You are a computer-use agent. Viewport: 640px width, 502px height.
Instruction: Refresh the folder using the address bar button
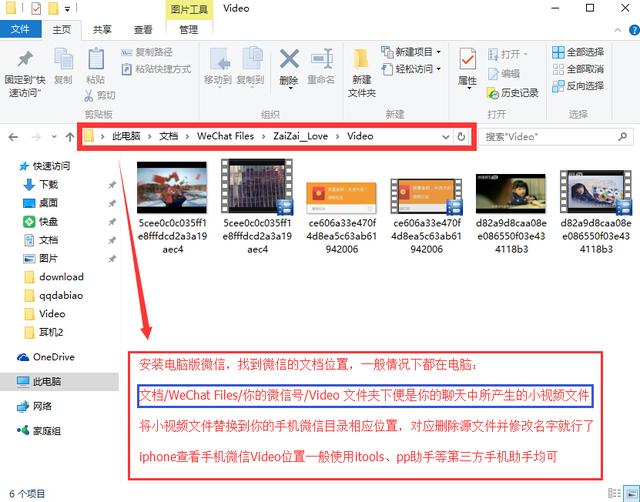(x=461, y=136)
